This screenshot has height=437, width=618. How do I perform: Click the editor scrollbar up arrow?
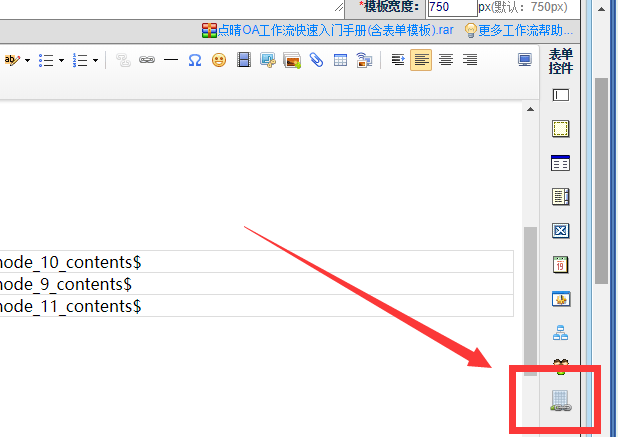pos(531,109)
